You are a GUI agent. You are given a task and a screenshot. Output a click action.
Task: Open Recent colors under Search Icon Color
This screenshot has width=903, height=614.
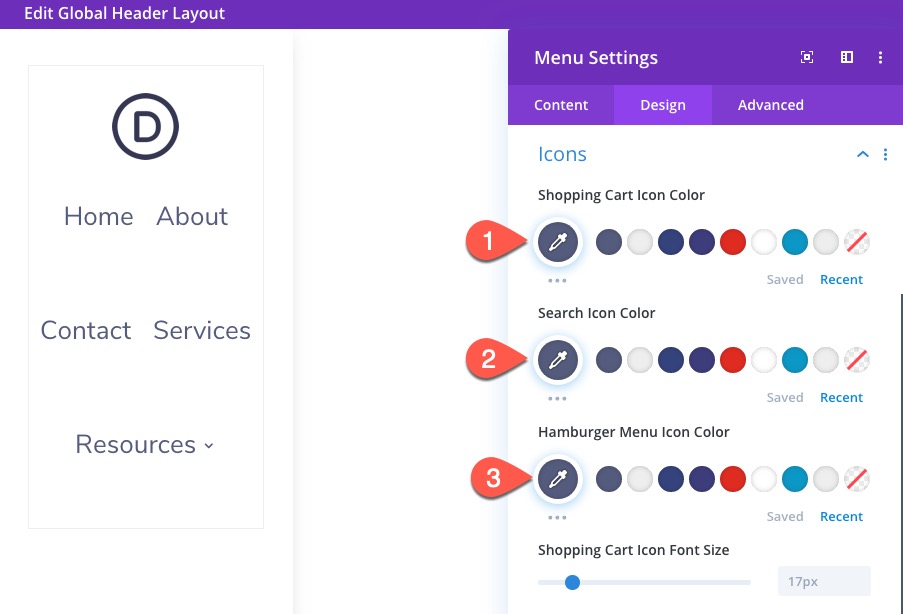pos(841,397)
